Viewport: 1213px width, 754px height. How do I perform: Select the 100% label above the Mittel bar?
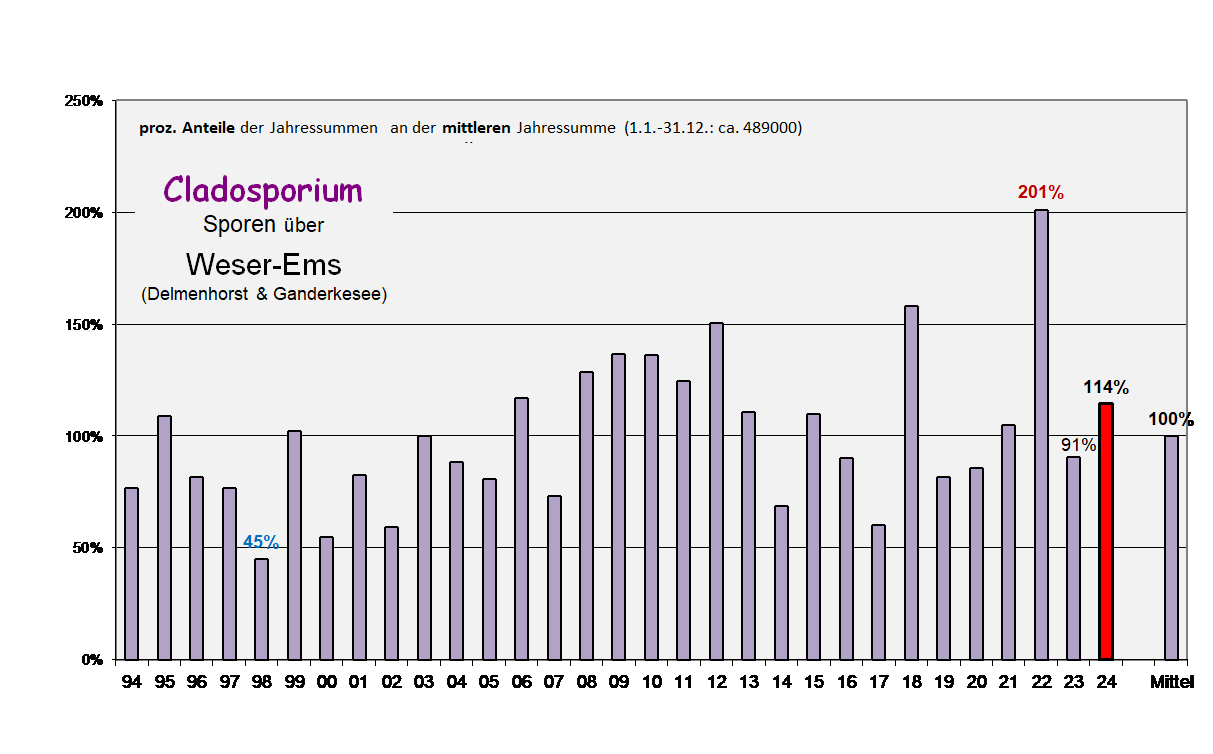(1171, 419)
